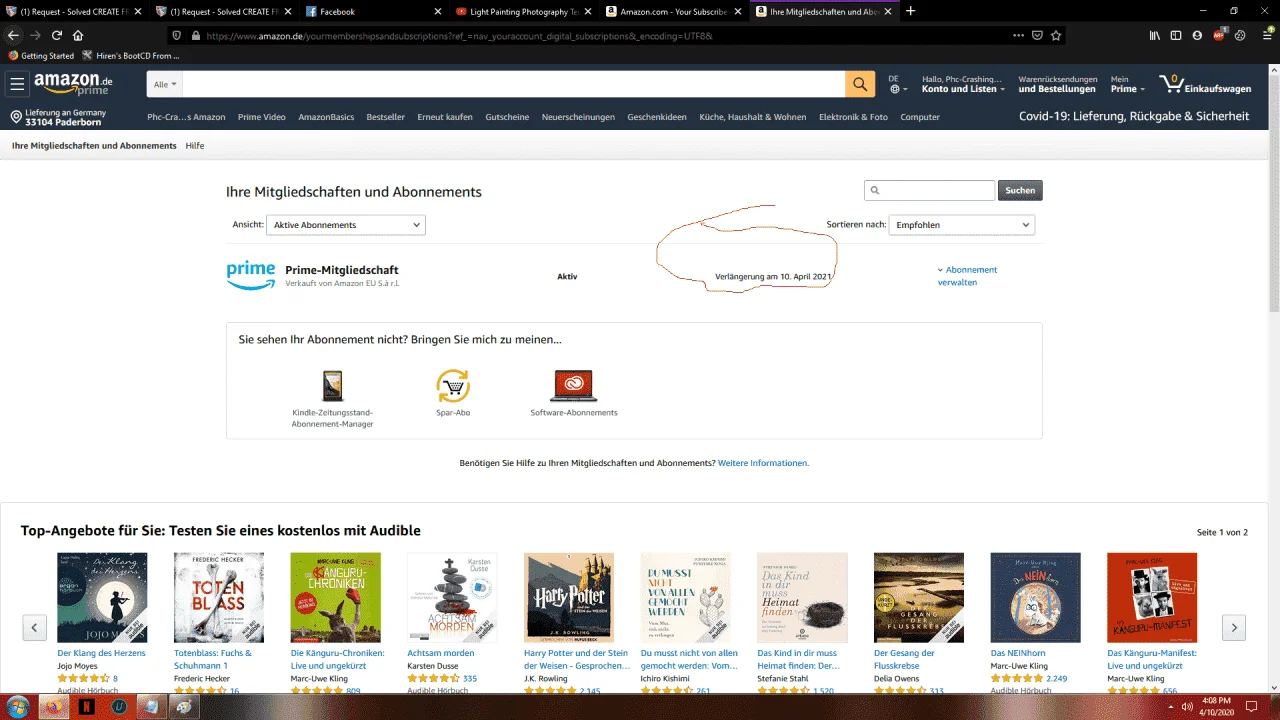
Task: Expand the Mein Prime menu
Action: [1127, 84]
